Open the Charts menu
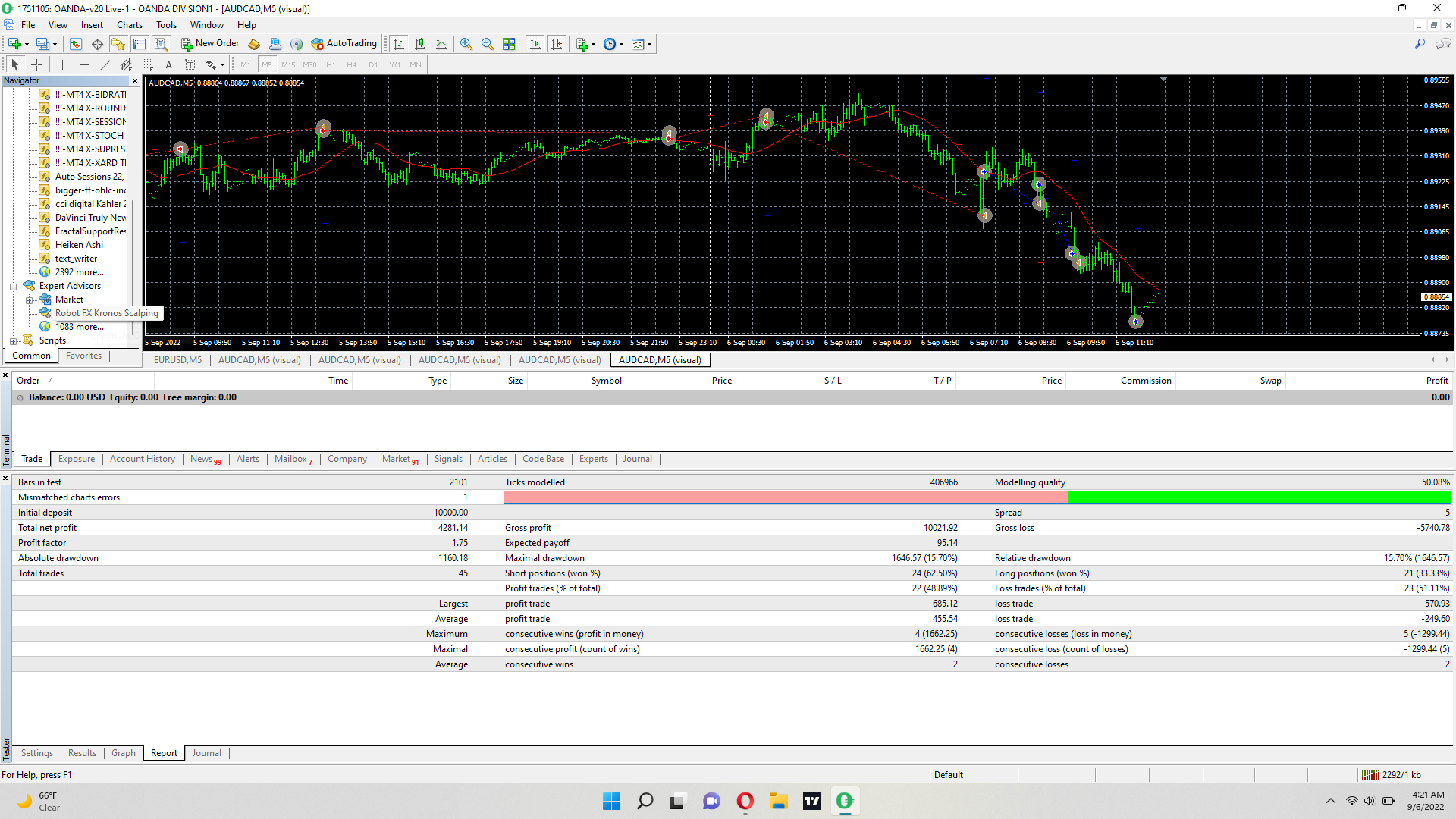Image resolution: width=1456 pixels, height=819 pixels. click(x=130, y=25)
